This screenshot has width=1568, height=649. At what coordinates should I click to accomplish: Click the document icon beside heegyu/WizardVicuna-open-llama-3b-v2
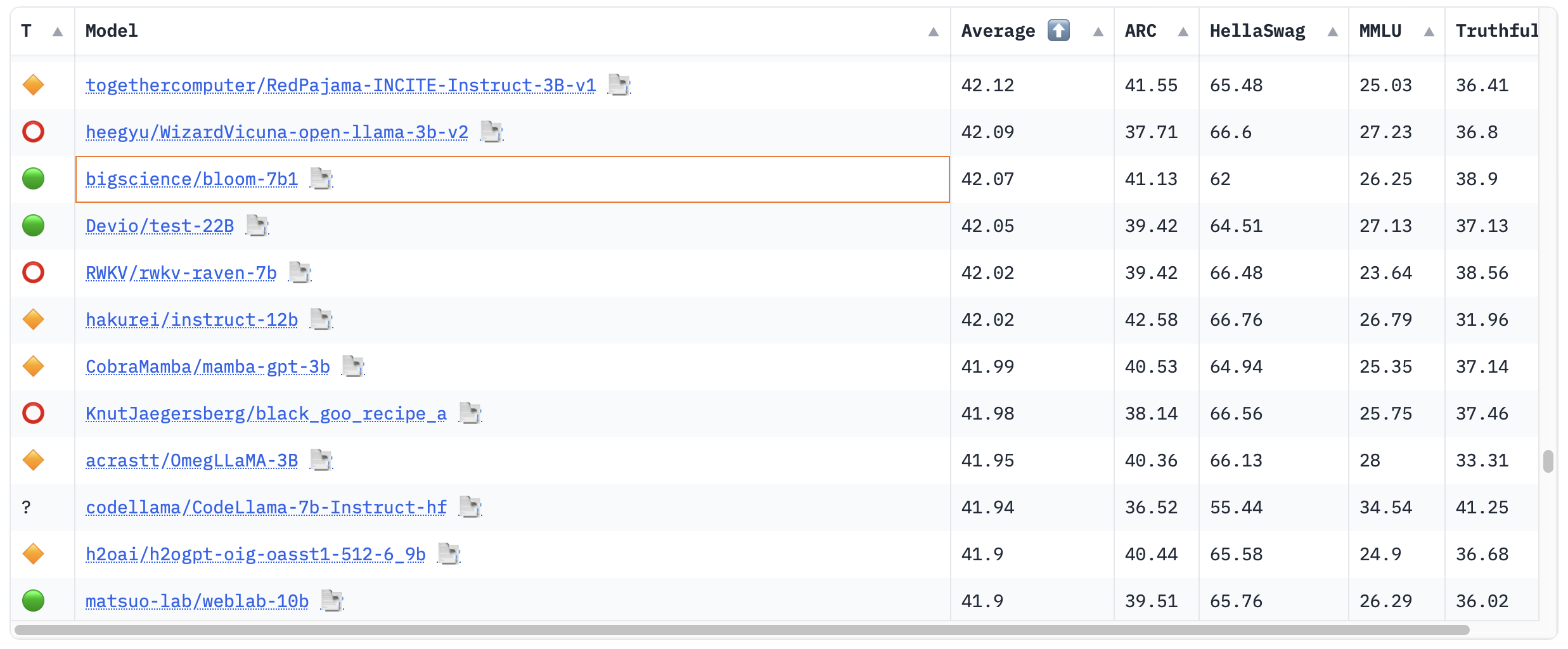(491, 132)
